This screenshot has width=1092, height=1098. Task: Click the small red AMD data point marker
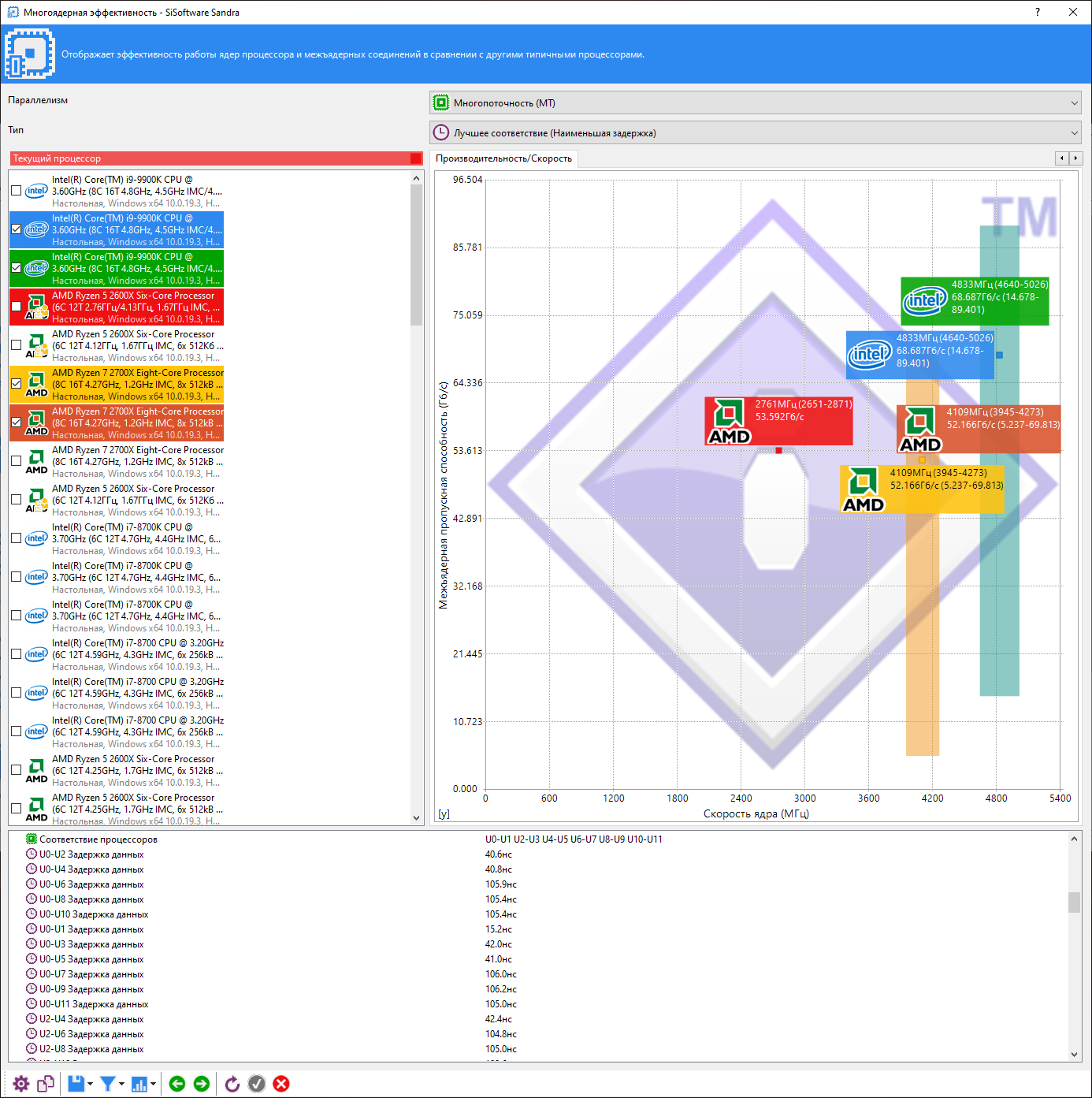tap(778, 451)
